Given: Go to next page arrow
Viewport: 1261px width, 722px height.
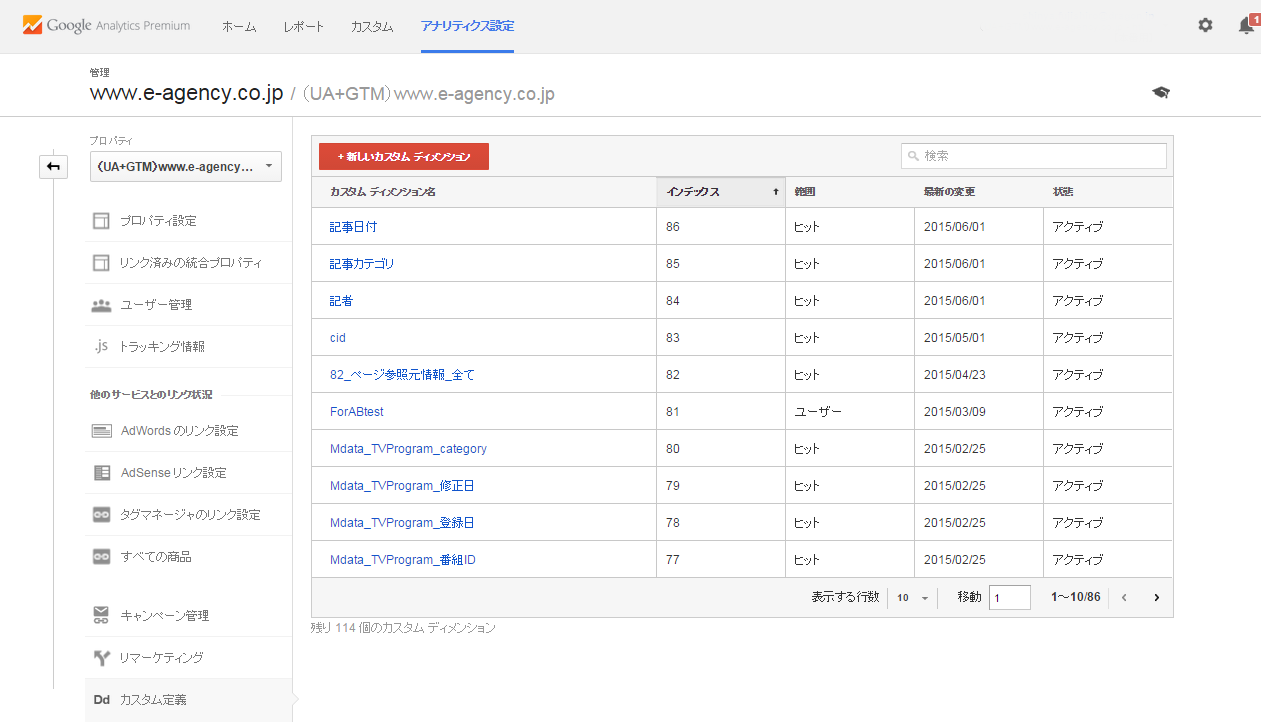Looking at the screenshot, I should click(1157, 598).
